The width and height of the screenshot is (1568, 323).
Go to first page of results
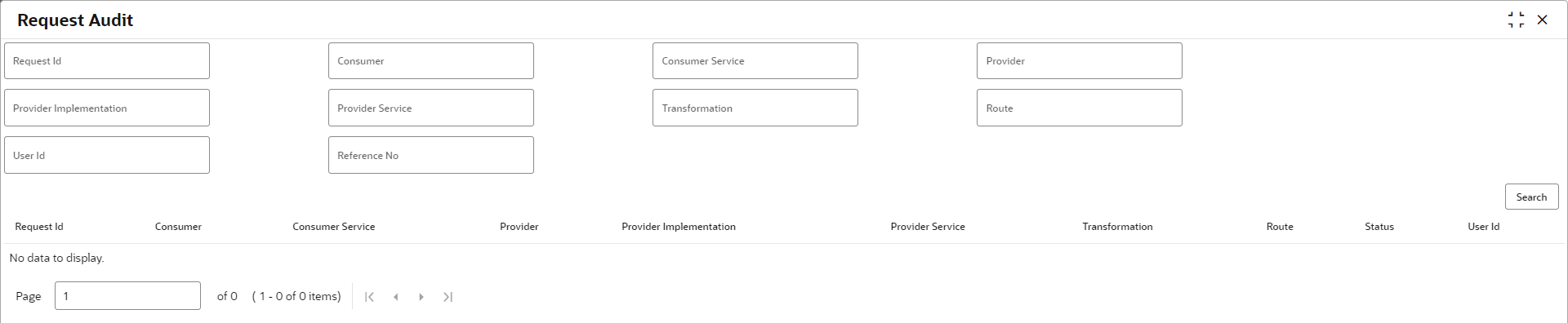(369, 297)
